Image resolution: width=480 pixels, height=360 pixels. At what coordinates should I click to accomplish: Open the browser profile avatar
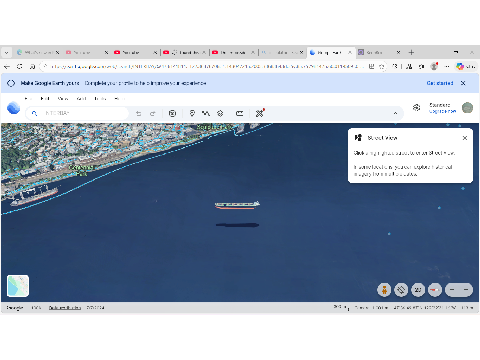pyautogui.click(x=434, y=66)
